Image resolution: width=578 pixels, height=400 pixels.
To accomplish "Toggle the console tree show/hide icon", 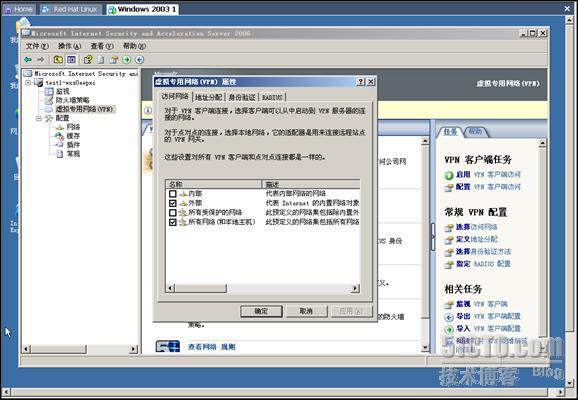I will tap(72, 59).
